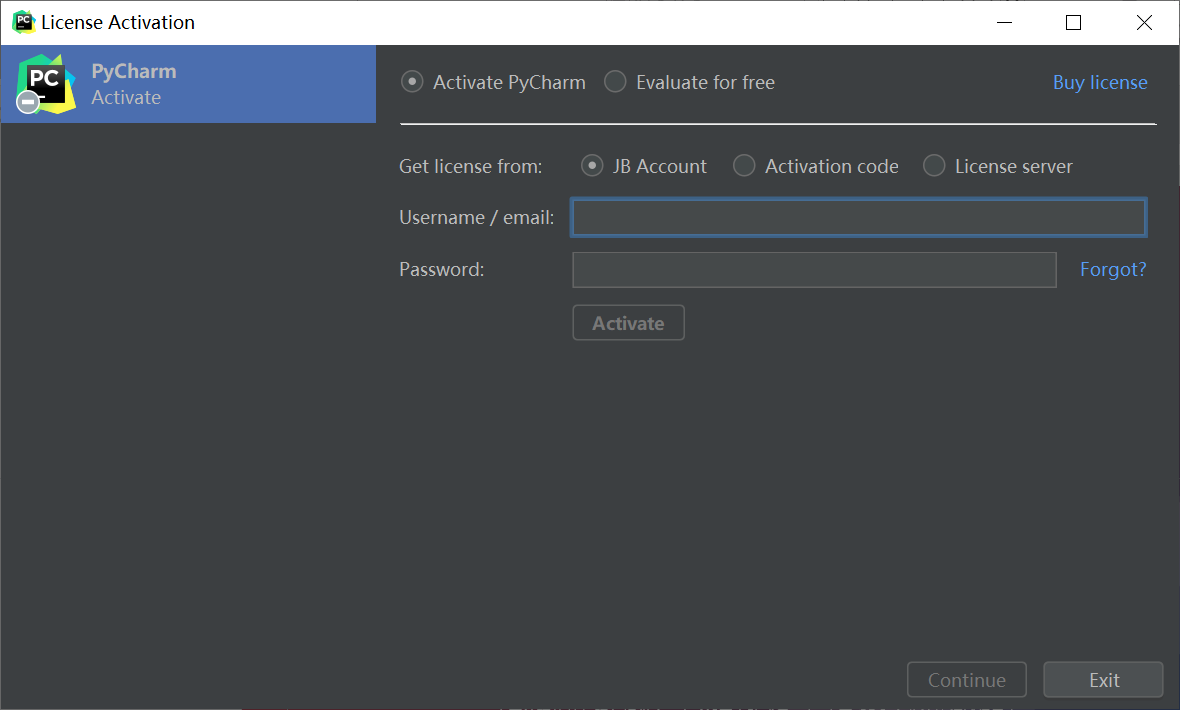The width and height of the screenshot is (1180, 710).
Task: Choose License server radio button
Action: click(934, 166)
